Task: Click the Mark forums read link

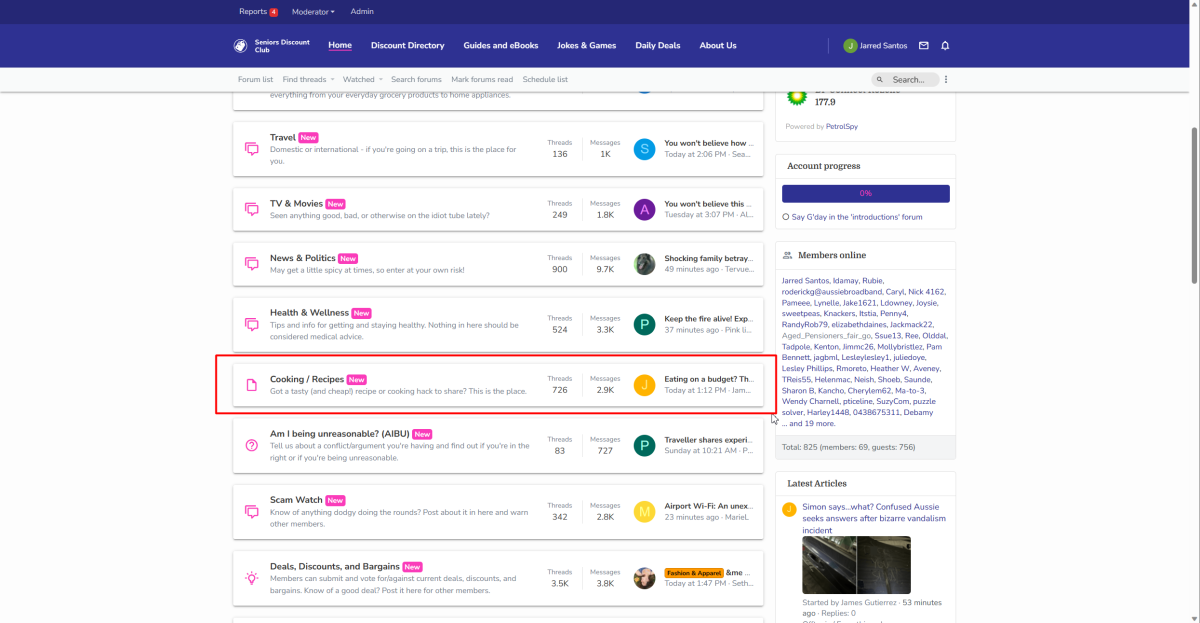Action: click(481, 80)
